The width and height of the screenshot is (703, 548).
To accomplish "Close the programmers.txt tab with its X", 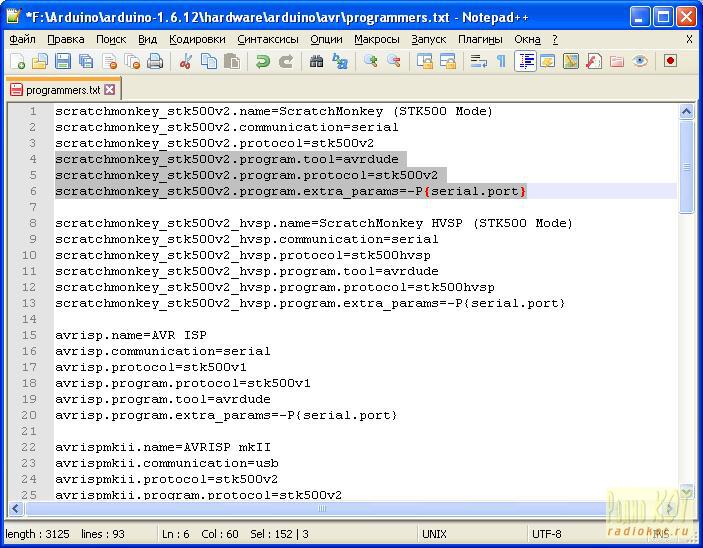I will point(110,90).
